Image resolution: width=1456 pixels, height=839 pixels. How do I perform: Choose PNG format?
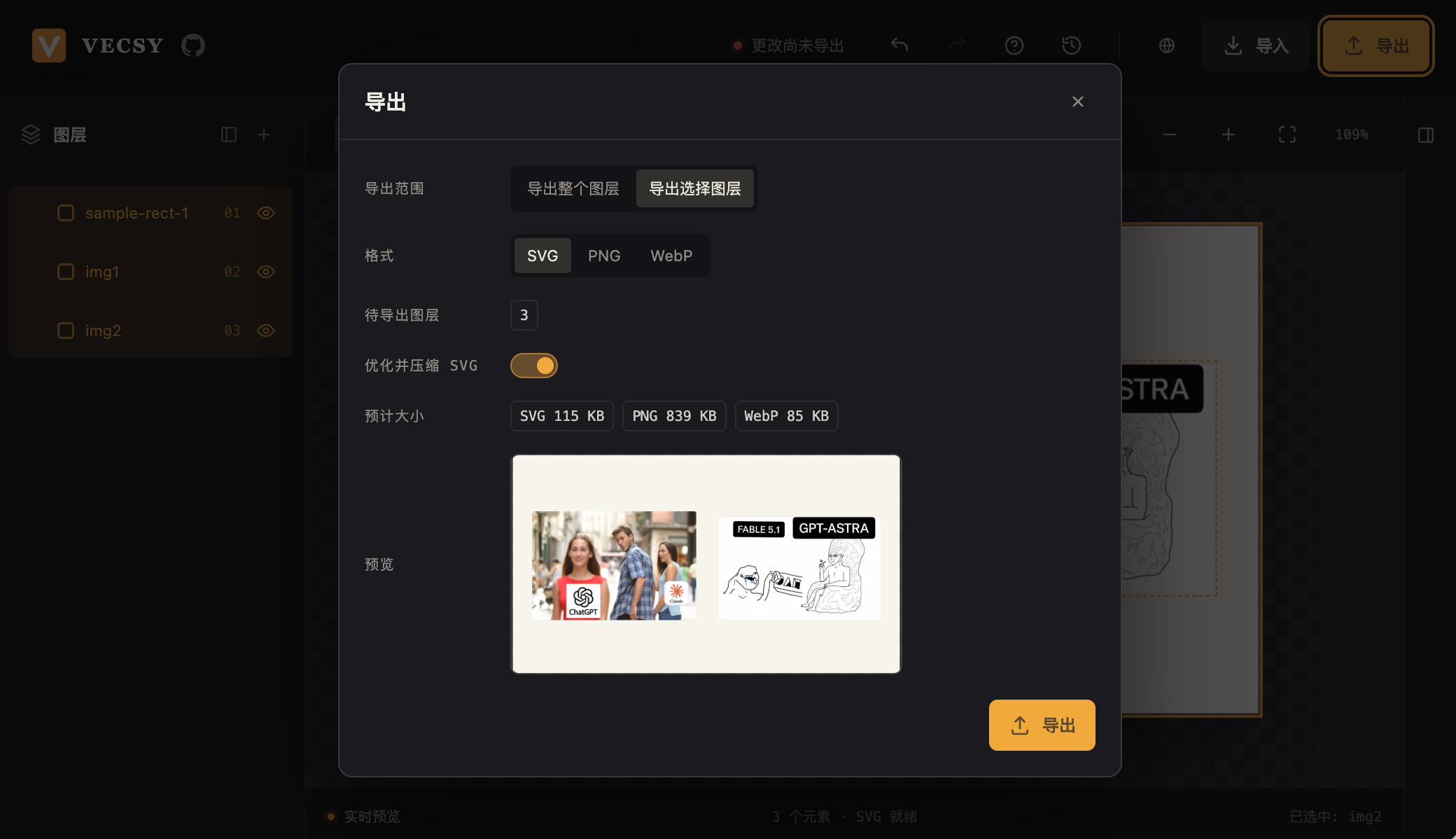[604, 256]
